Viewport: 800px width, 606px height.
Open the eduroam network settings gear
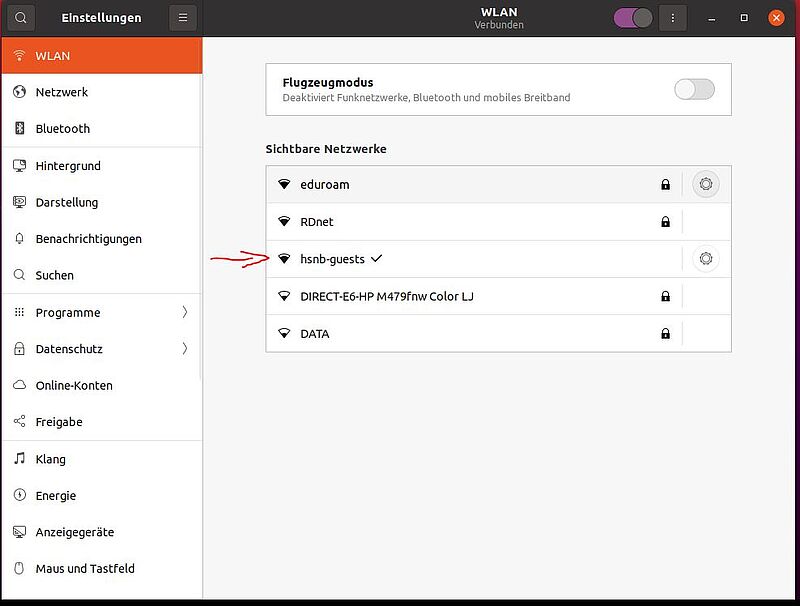pyautogui.click(x=706, y=184)
